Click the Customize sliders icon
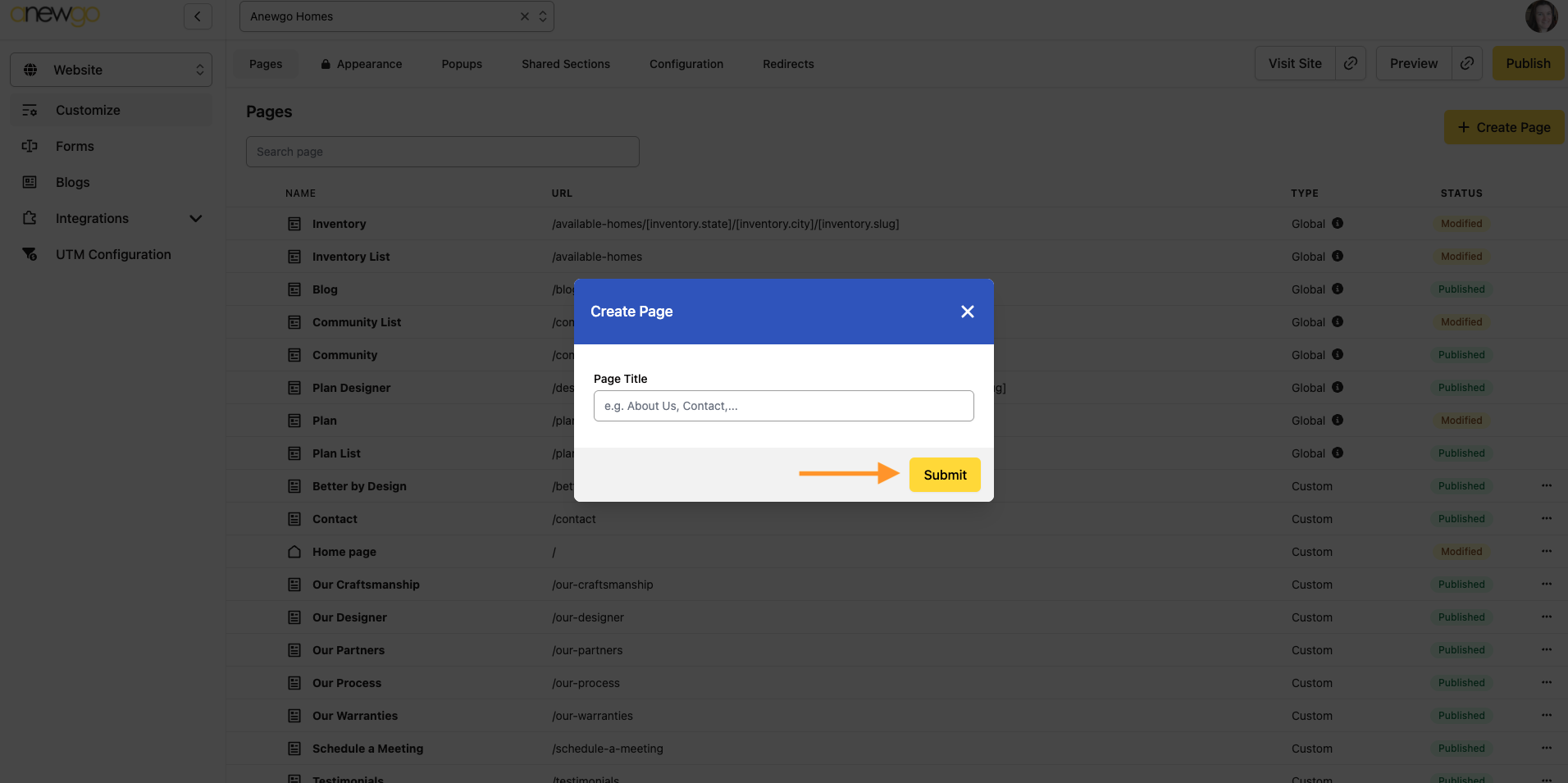This screenshot has width=1568, height=783. pos(30,110)
